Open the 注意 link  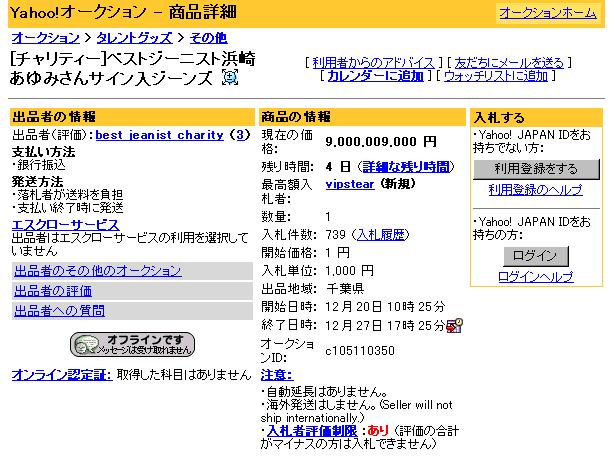coord(277,375)
